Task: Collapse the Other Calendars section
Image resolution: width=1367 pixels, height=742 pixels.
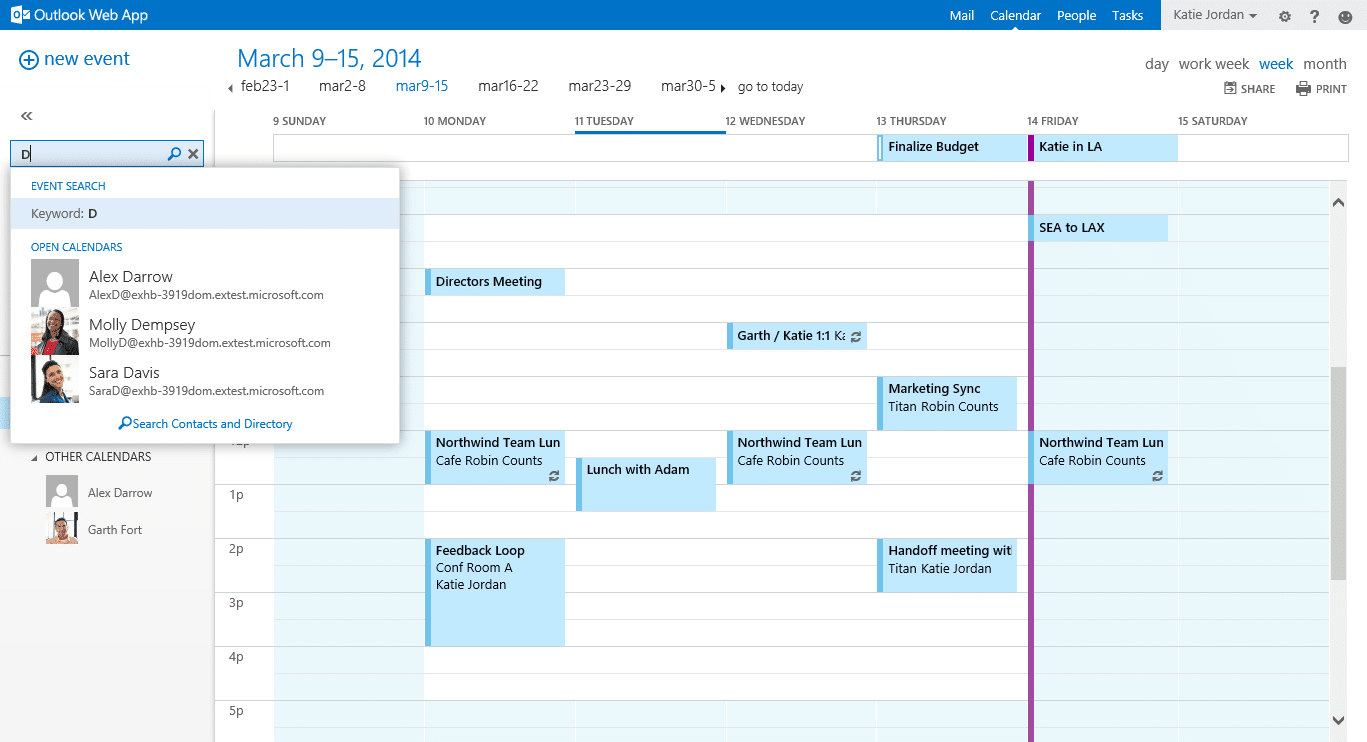Action: tap(36, 457)
